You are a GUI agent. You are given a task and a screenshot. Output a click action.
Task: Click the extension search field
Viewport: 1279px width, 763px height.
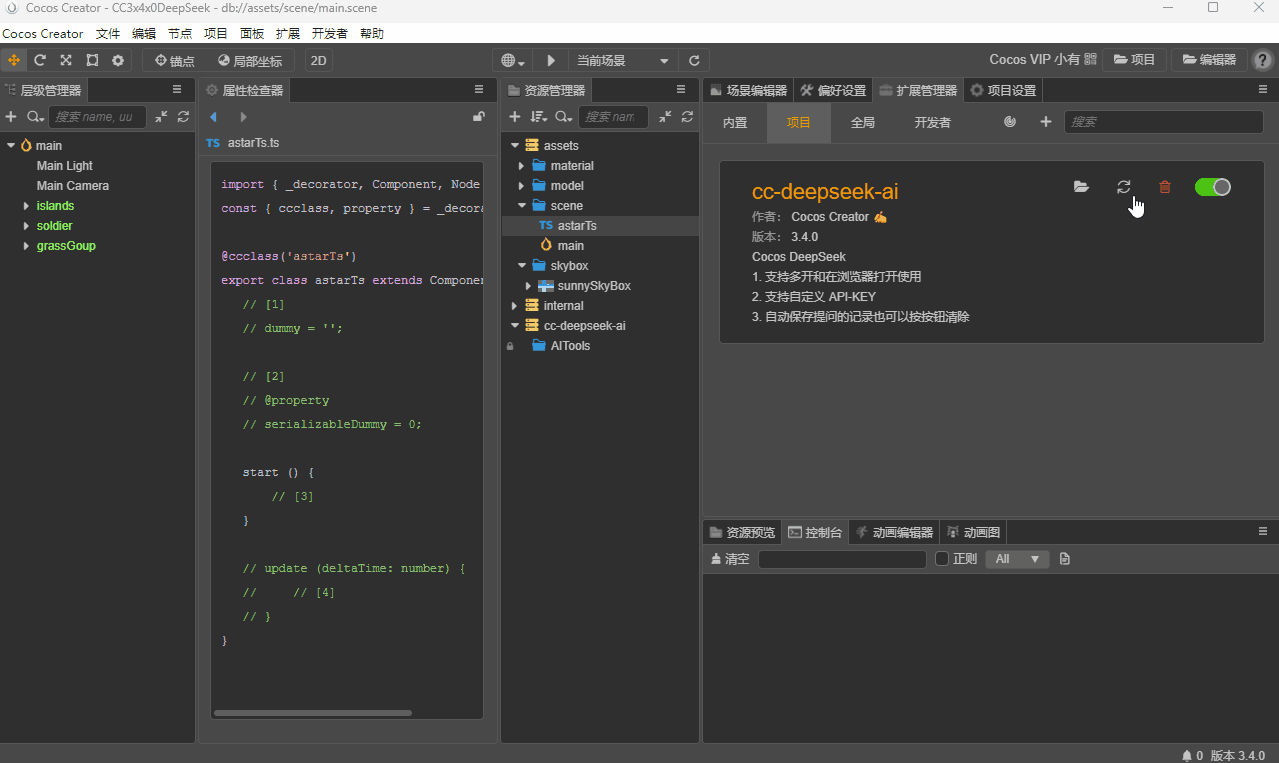[x=1163, y=122]
